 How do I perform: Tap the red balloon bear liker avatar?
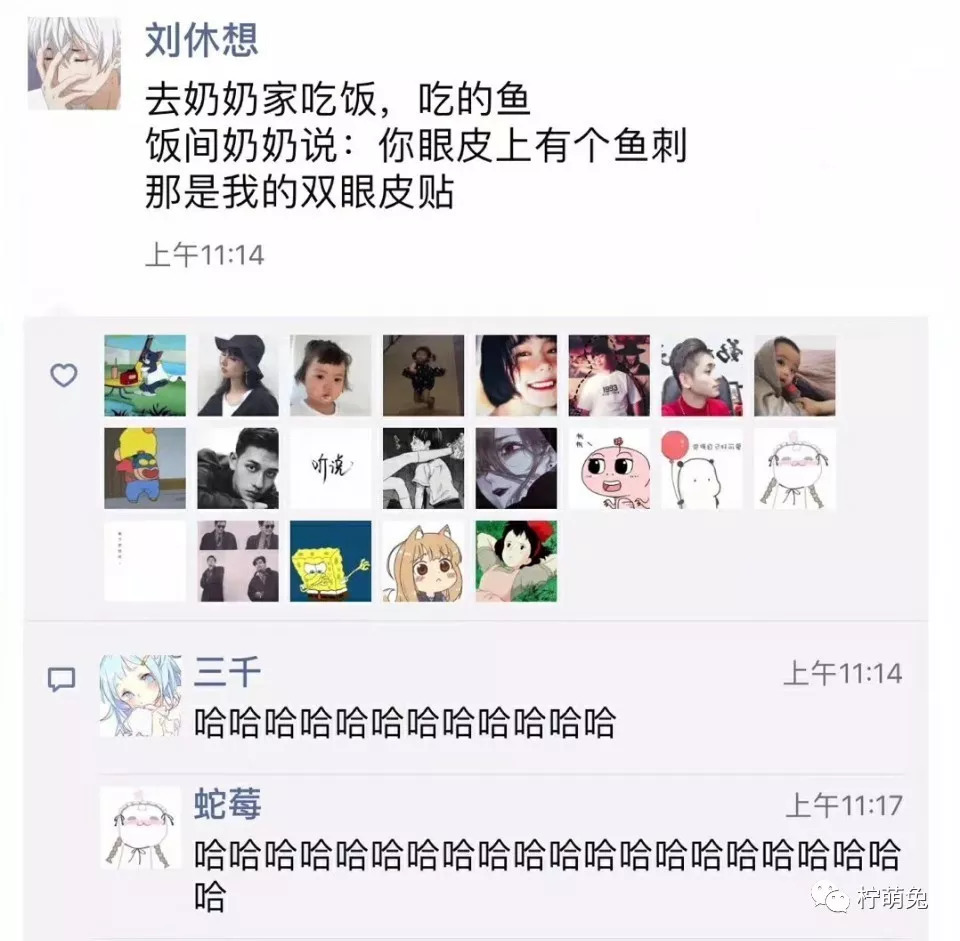click(x=702, y=468)
